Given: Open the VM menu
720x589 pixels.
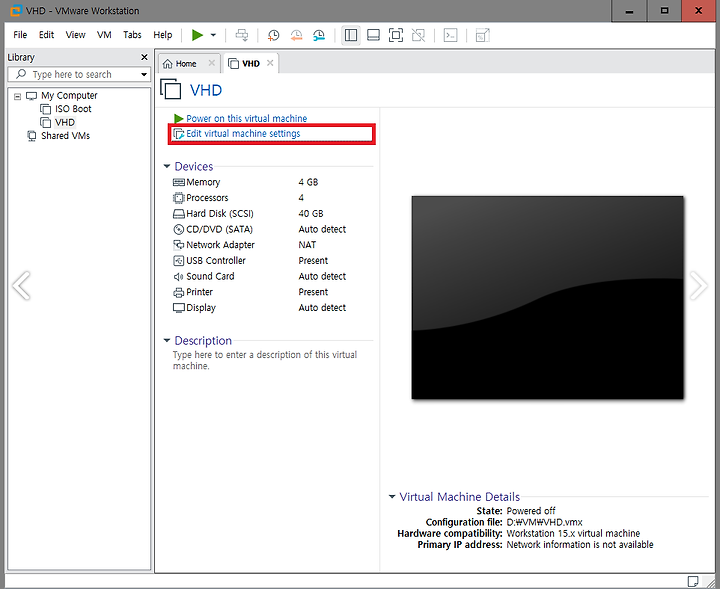Looking at the screenshot, I should point(104,35).
